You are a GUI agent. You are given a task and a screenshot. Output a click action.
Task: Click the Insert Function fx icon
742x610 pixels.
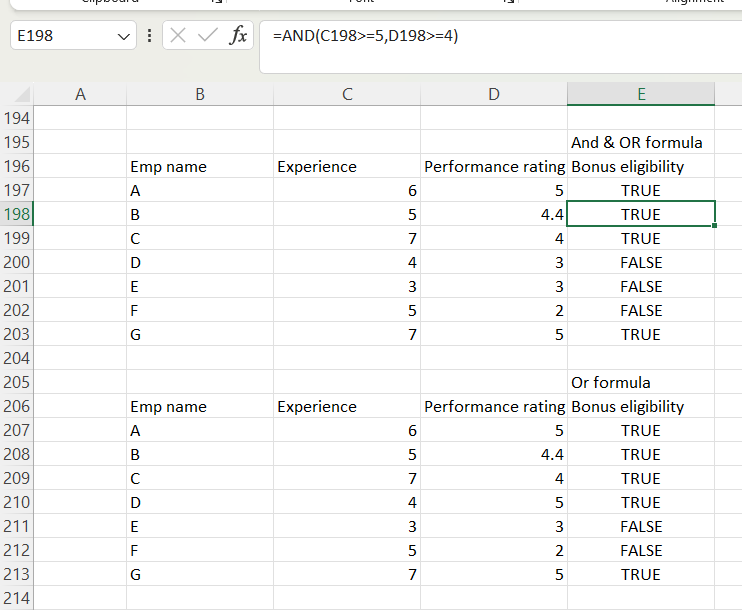click(238, 36)
